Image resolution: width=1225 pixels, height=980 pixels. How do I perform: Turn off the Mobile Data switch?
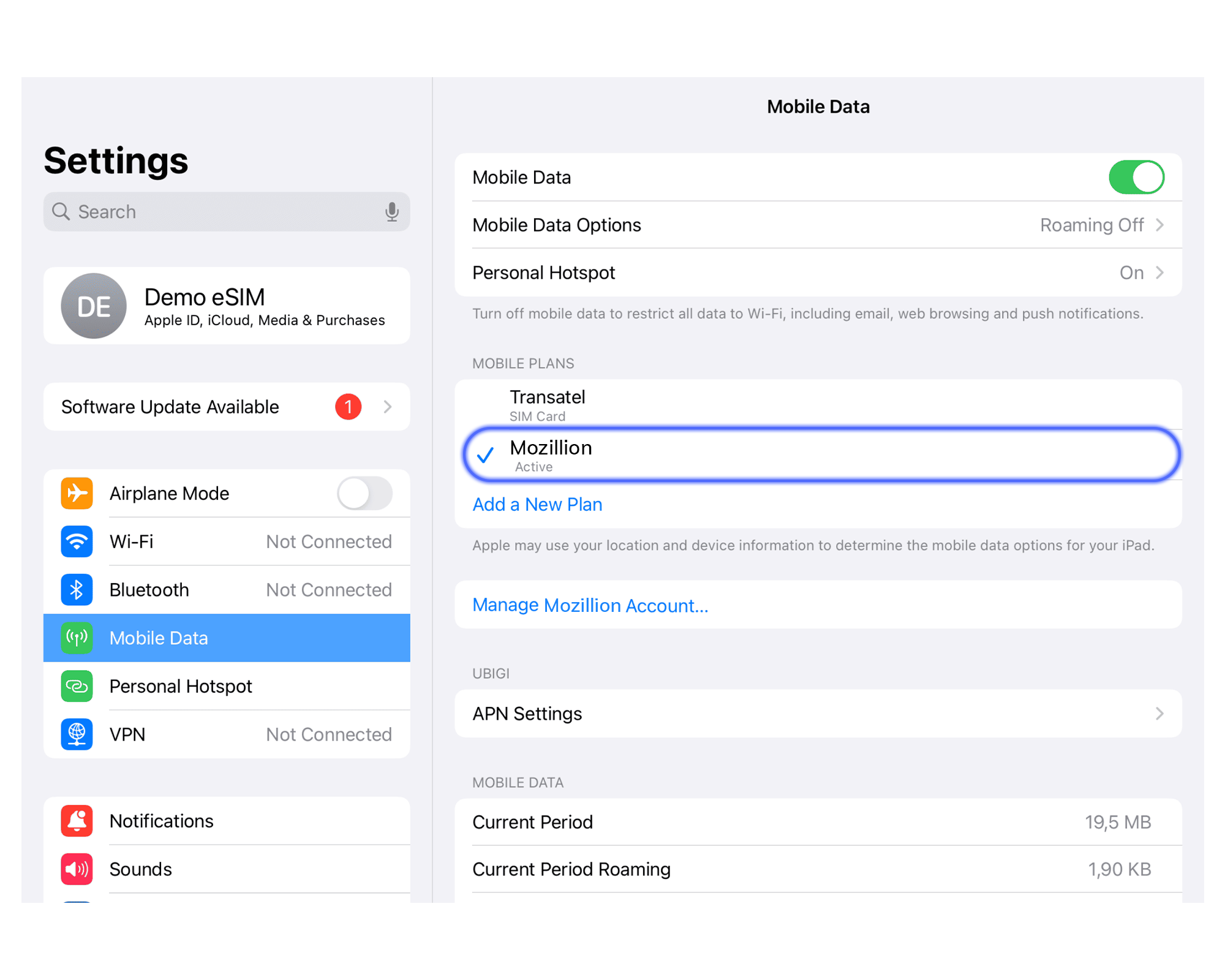[x=1136, y=178]
